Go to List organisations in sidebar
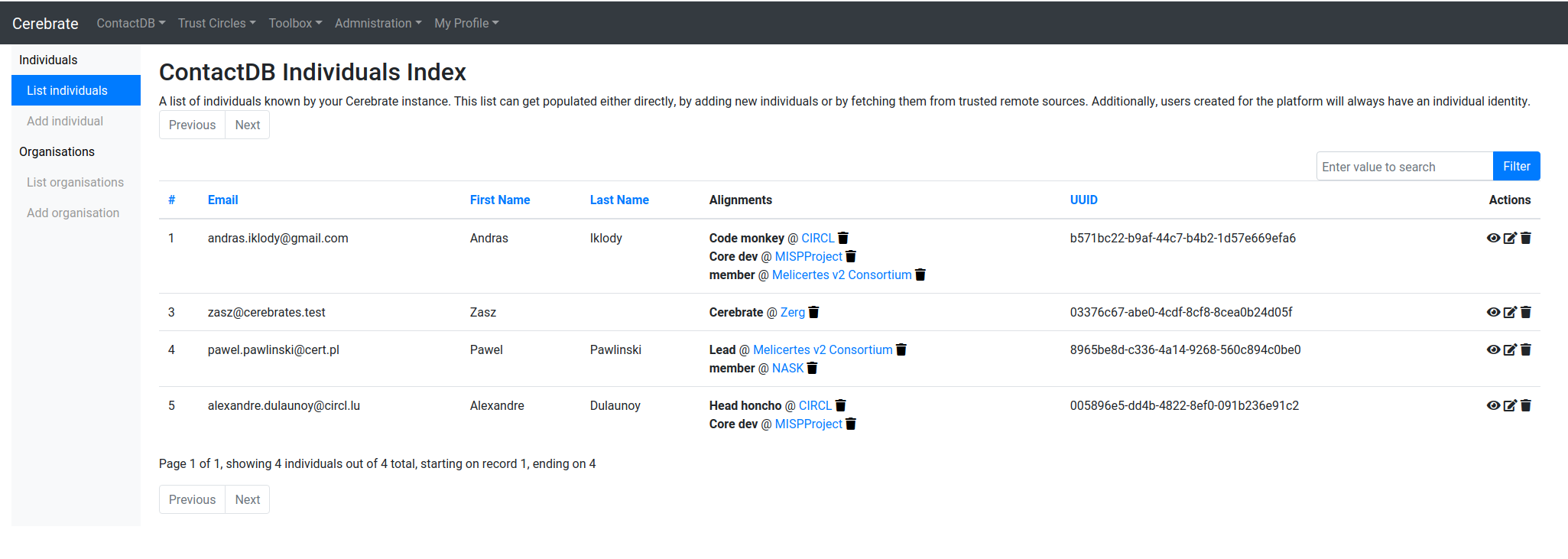The height and width of the screenshot is (559, 1568). (x=75, y=182)
